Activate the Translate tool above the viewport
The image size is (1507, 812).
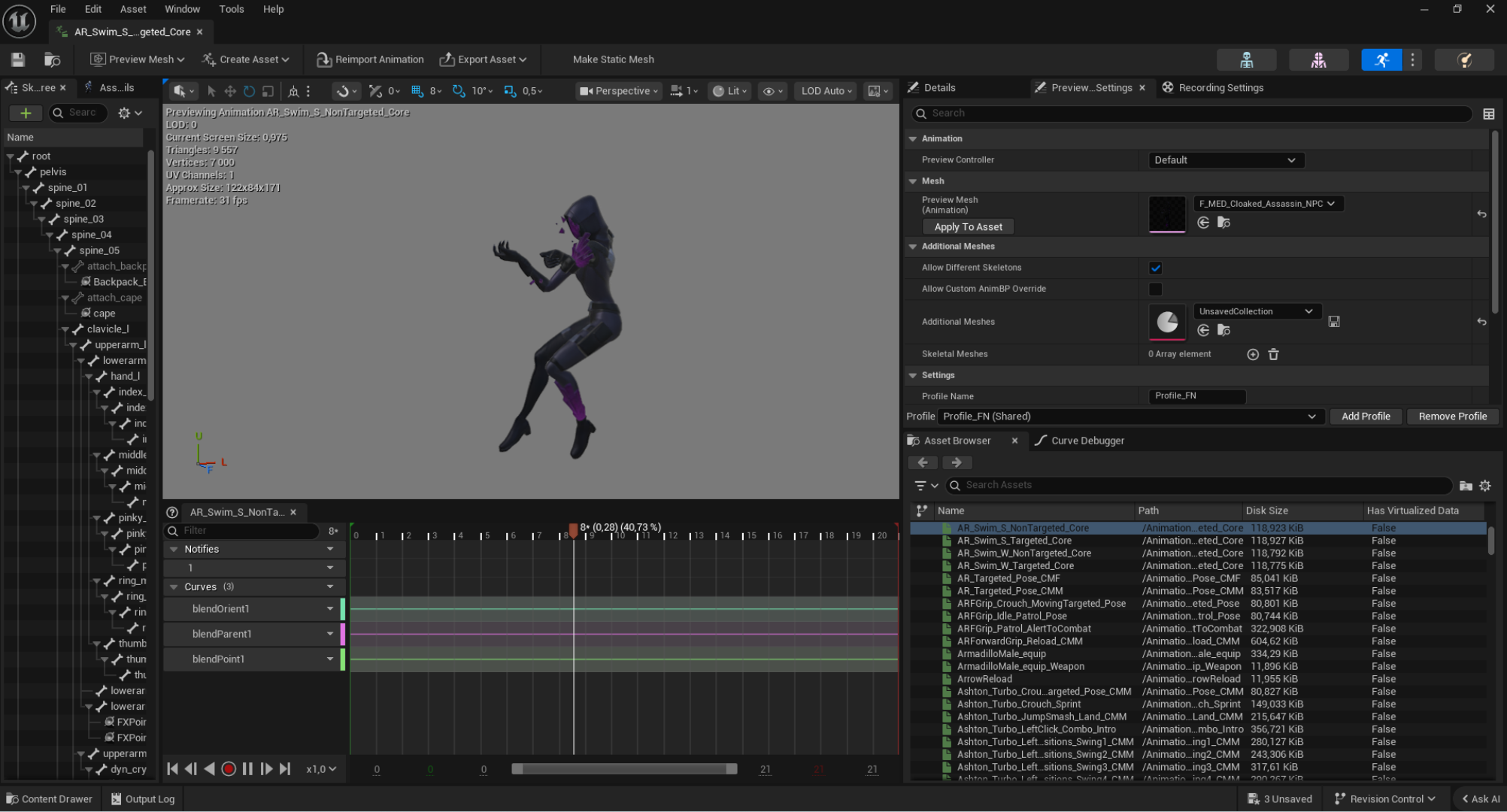pyautogui.click(x=230, y=90)
